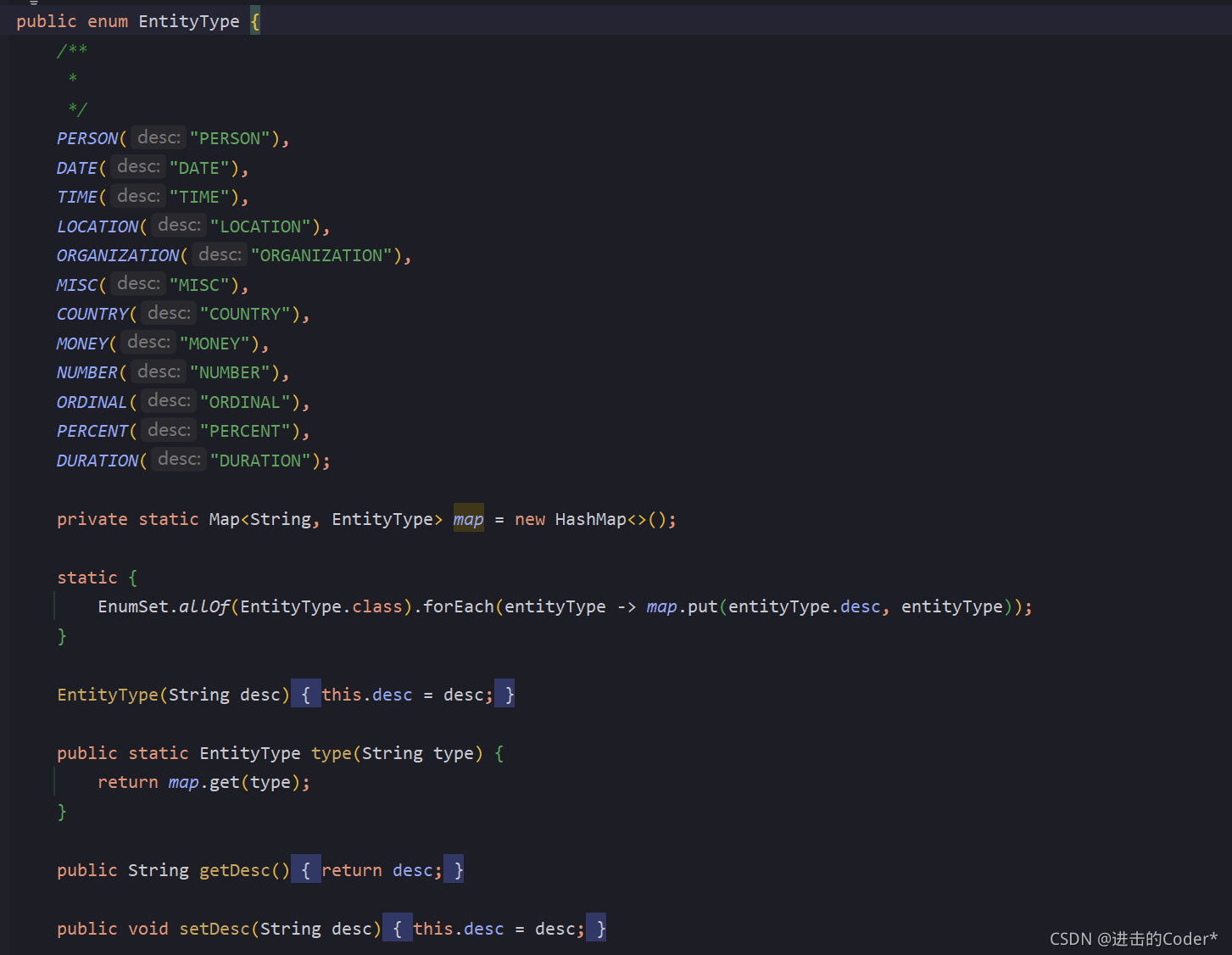This screenshot has height=955, width=1232.
Task: Click the put call on map
Action: click(703, 606)
